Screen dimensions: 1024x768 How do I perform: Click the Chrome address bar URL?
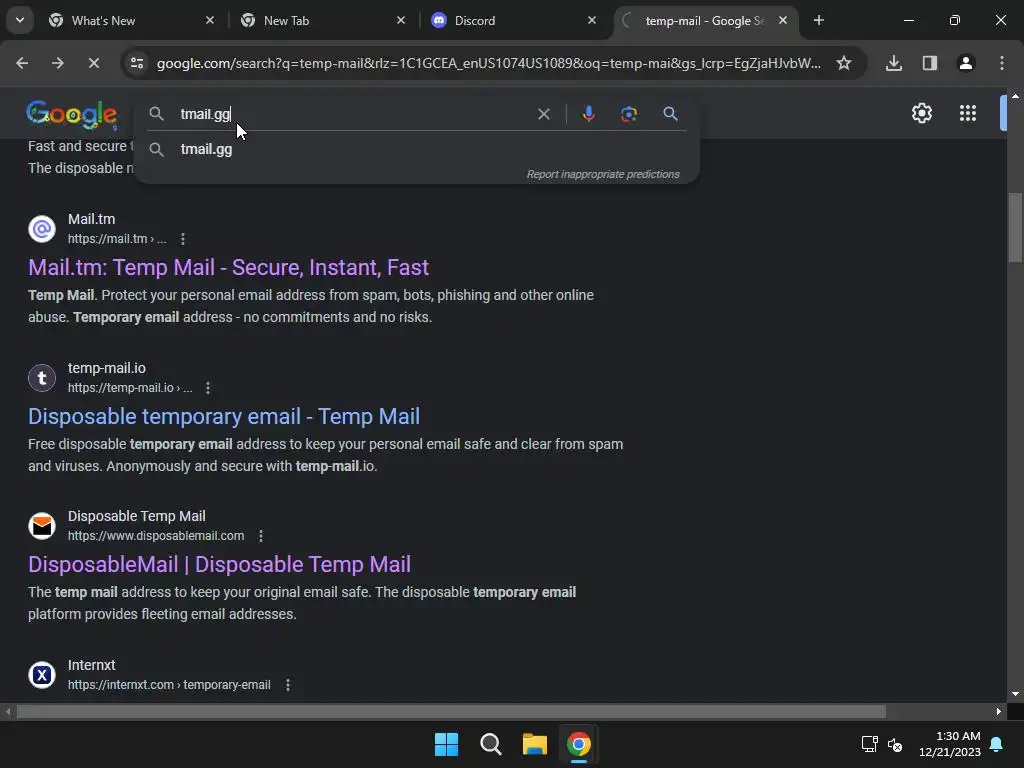pos(488,63)
